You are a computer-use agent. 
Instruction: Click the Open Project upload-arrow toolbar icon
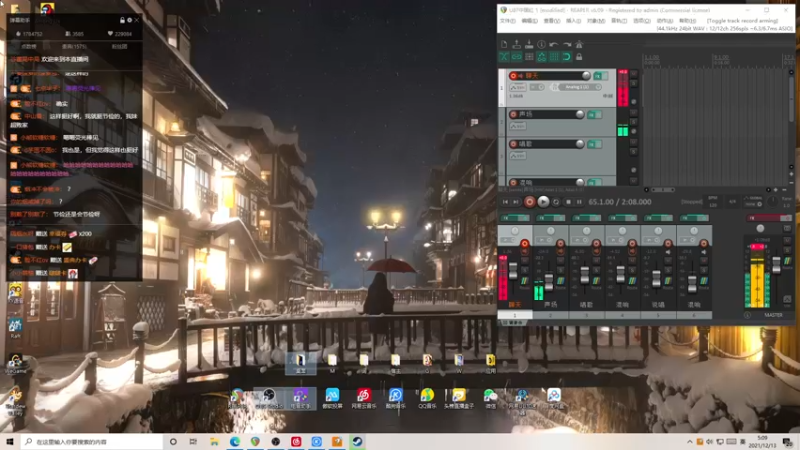[516, 44]
